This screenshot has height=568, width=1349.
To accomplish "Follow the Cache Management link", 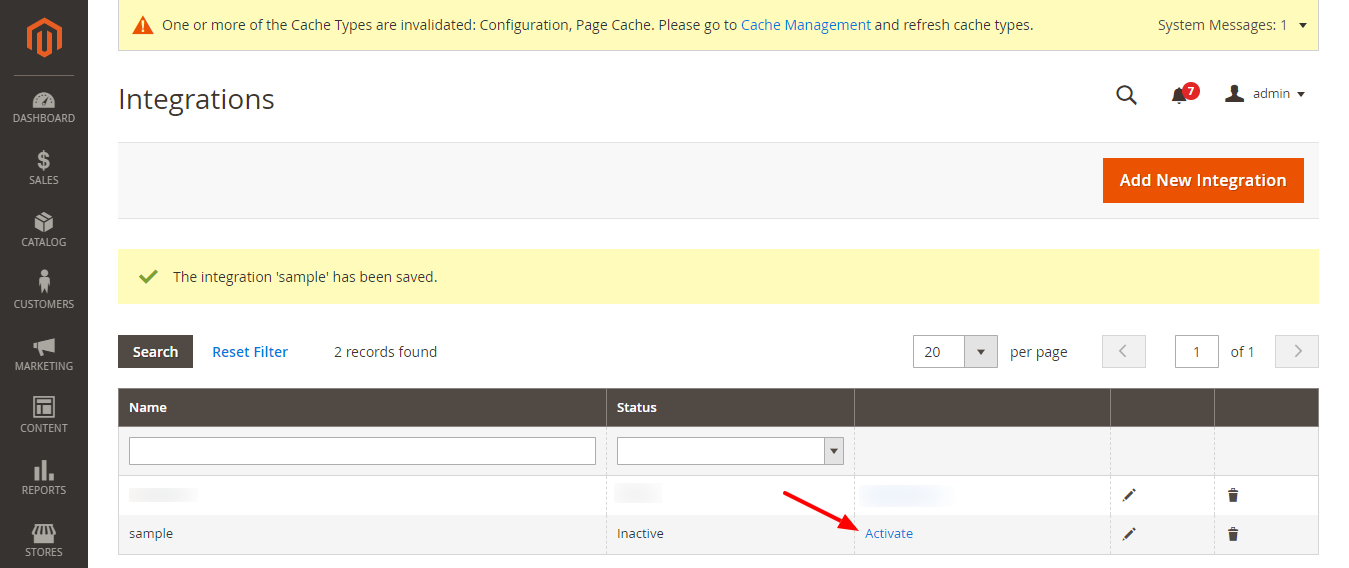I will pyautogui.click(x=805, y=25).
